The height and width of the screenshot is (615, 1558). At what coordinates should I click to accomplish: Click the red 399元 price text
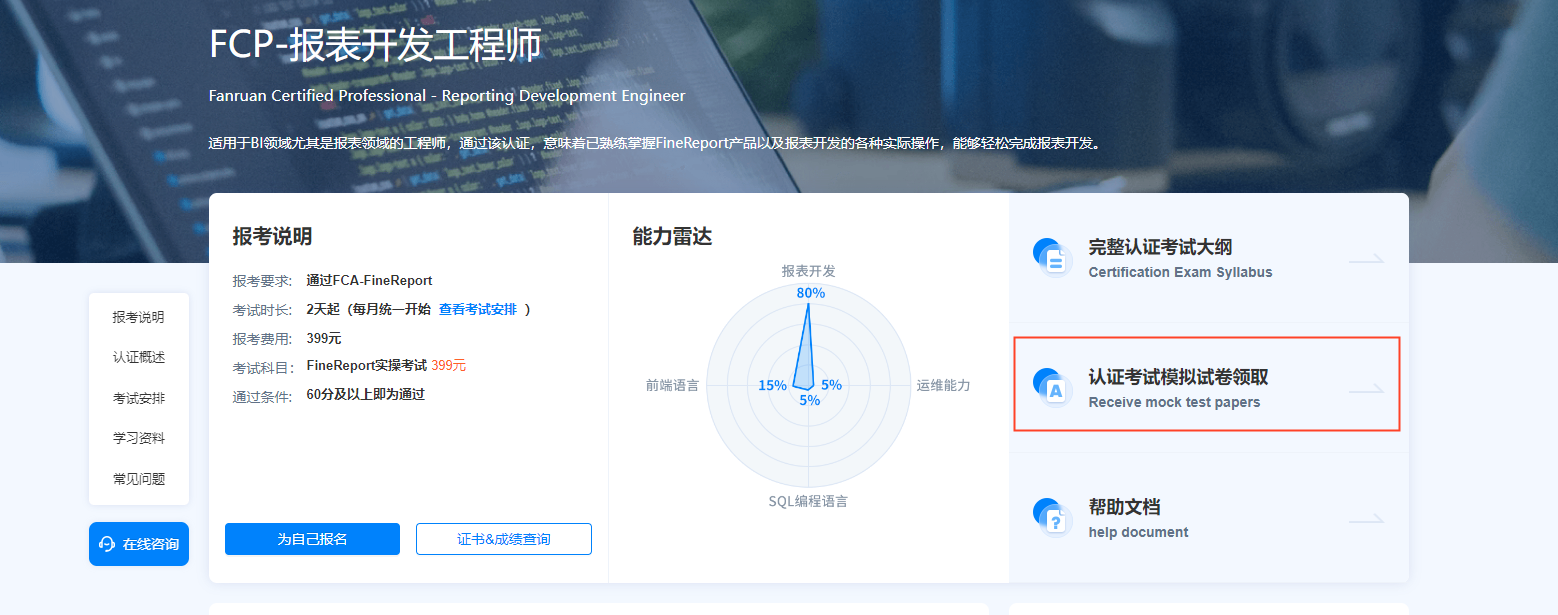(448, 366)
